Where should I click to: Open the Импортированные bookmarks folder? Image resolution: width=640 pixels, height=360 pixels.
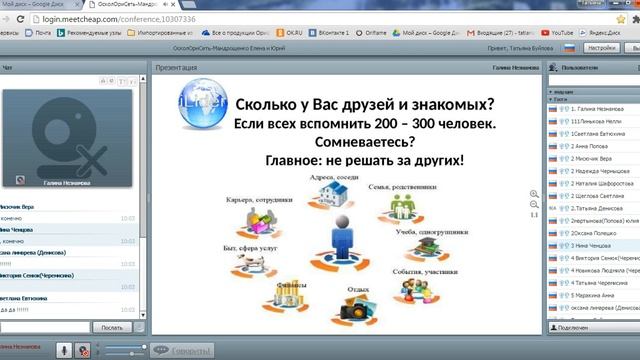click(160, 33)
